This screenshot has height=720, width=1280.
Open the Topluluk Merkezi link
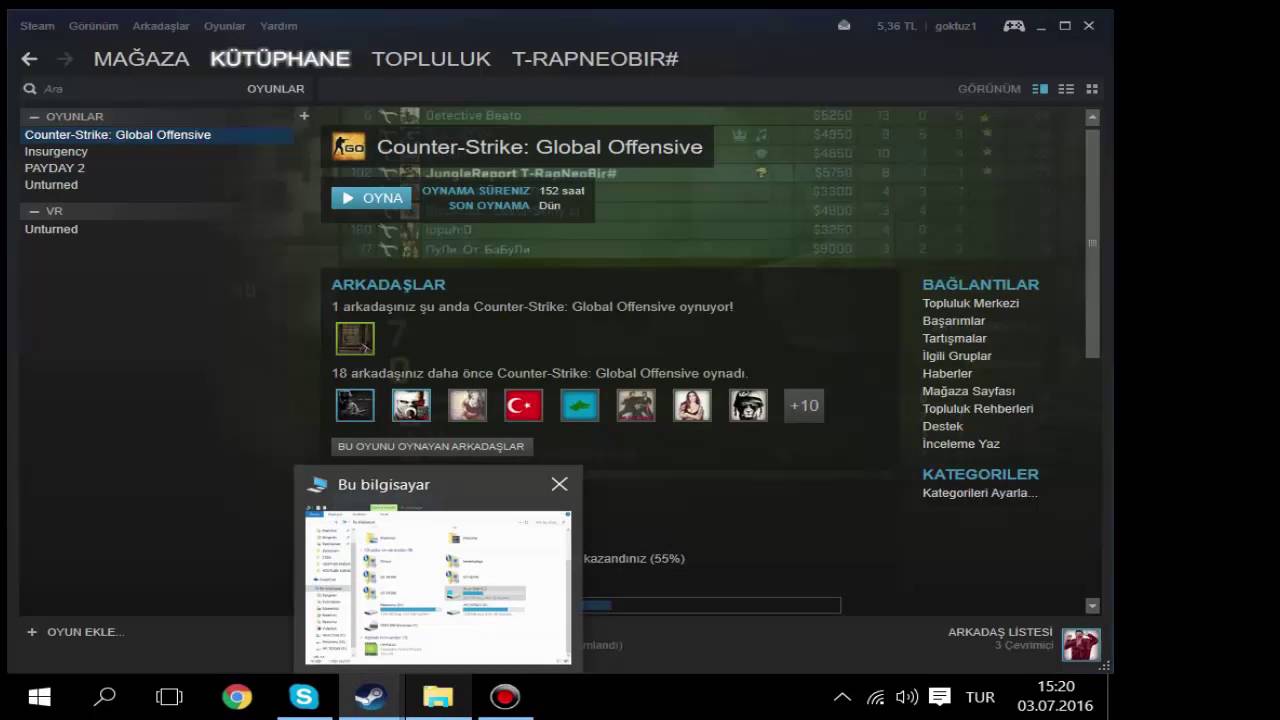970,303
